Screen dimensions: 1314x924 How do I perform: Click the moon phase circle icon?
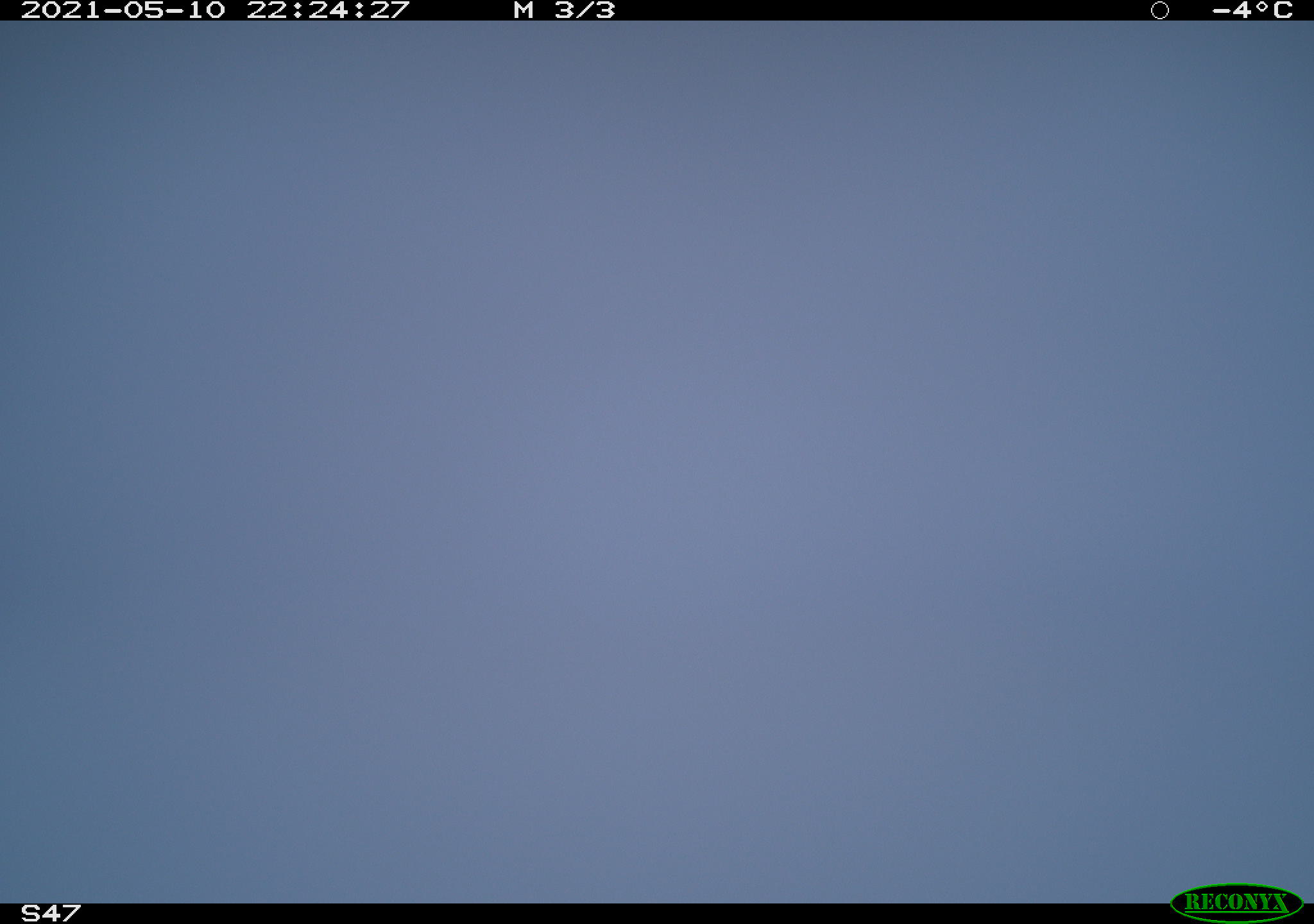pos(1159,10)
